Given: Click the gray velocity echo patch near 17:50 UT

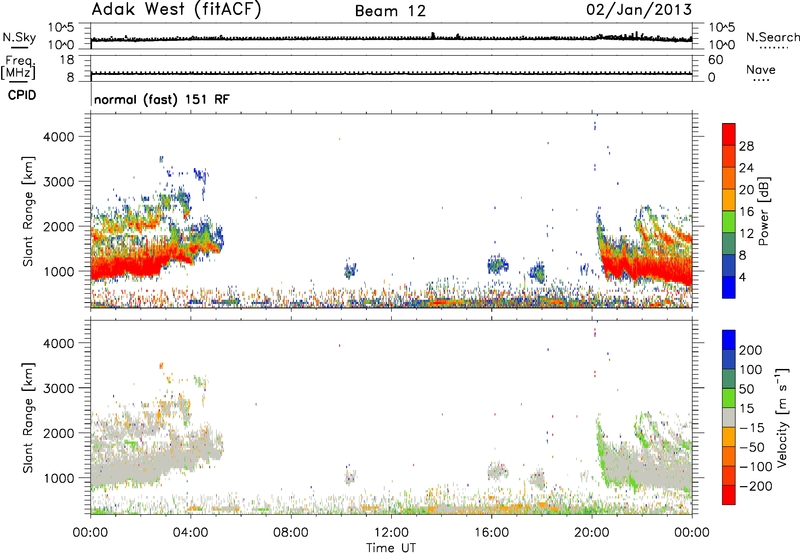Looking at the screenshot, I should 537,479.
